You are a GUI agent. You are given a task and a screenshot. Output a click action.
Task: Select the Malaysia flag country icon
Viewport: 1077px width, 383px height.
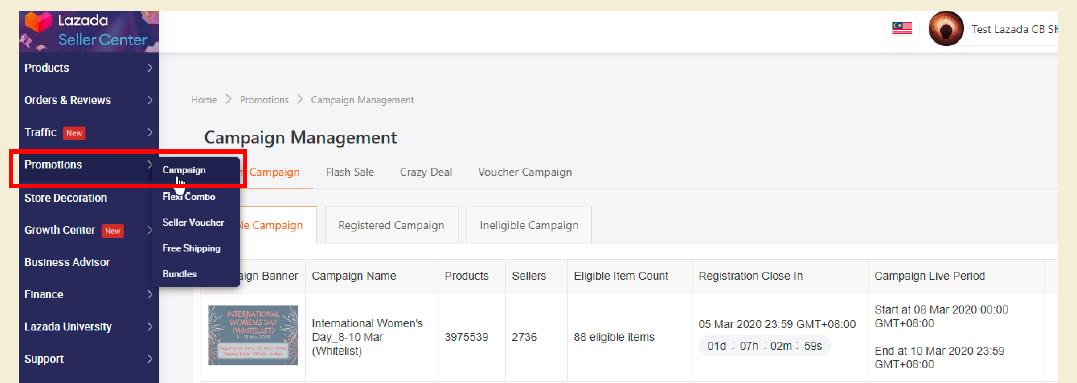(x=902, y=28)
